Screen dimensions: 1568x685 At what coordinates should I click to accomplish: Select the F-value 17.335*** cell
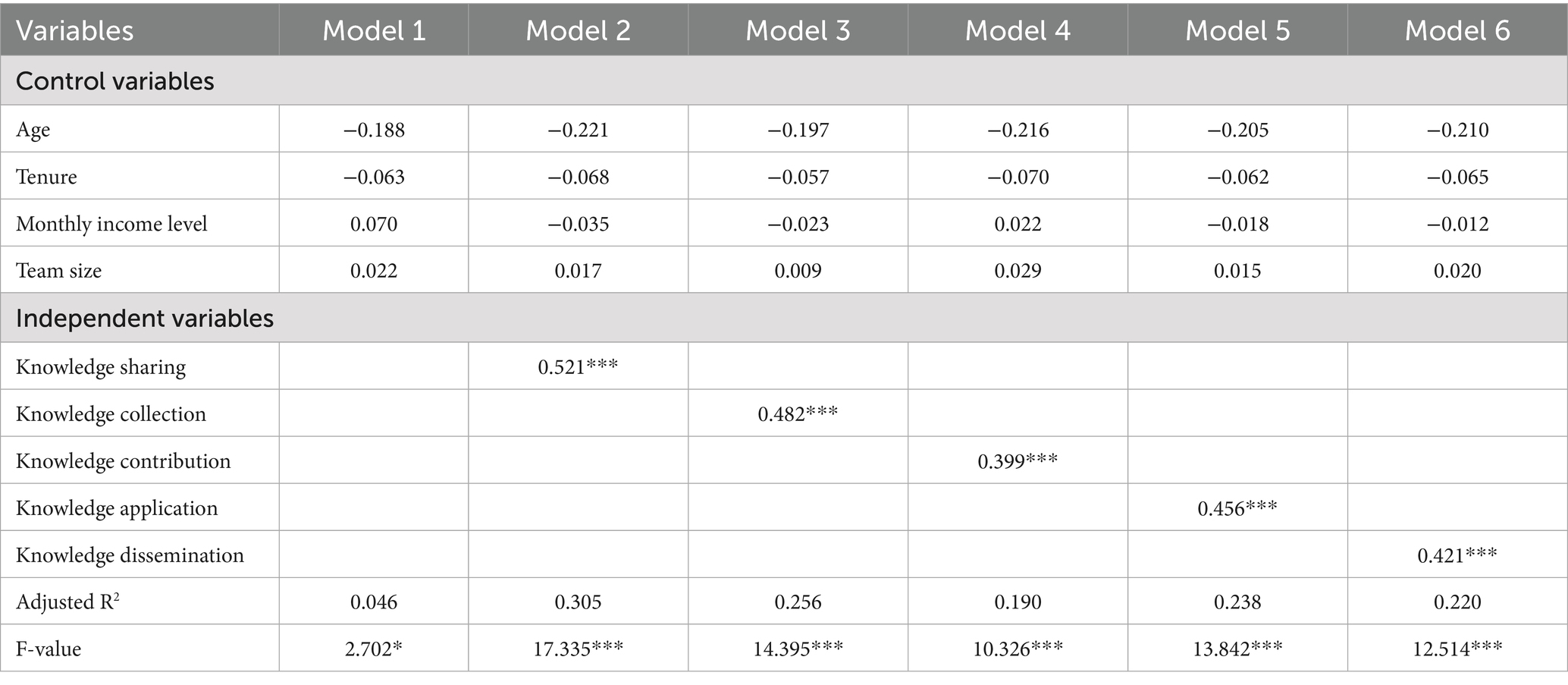pos(578,649)
